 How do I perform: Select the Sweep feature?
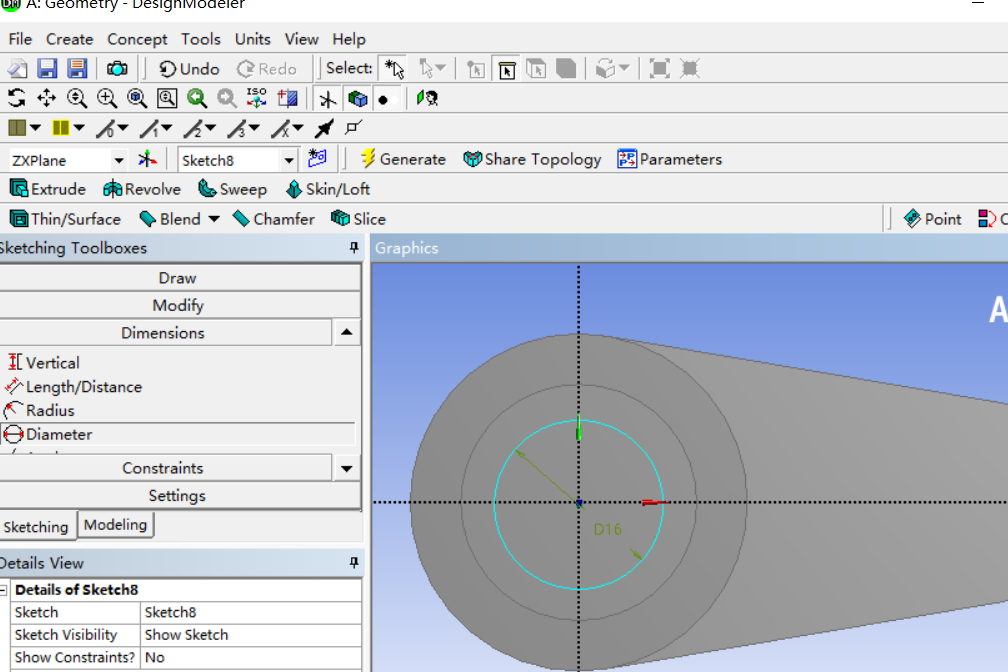coord(232,189)
